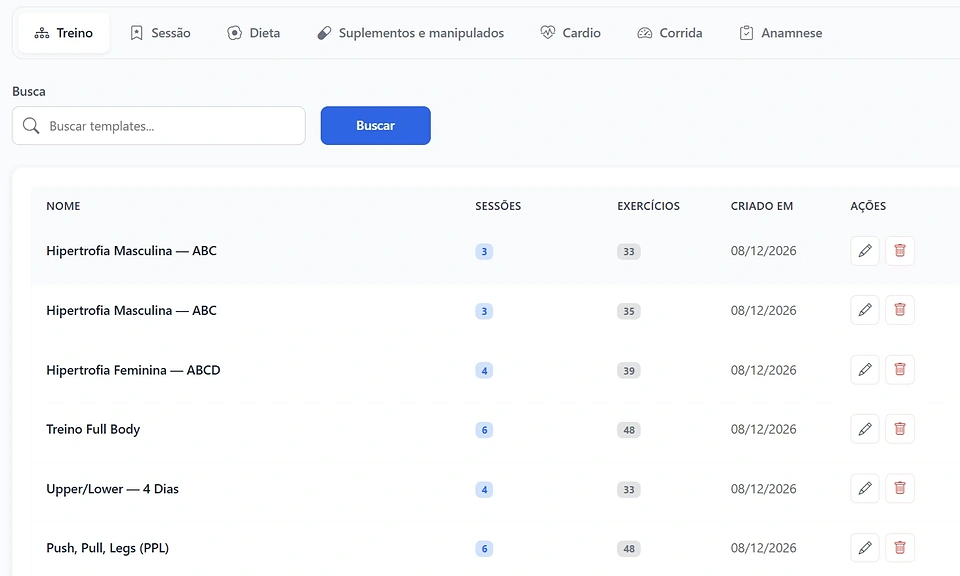Select Hipertrofia Masculina — ABC name beside 33 exercises
960x576 pixels.
[131, 251]
